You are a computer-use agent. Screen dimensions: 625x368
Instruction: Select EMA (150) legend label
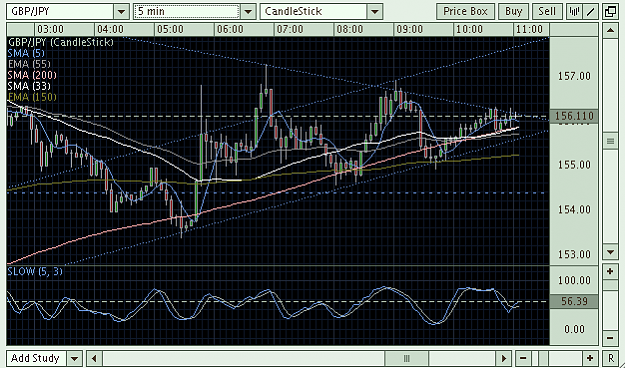(x=32, y=97)
